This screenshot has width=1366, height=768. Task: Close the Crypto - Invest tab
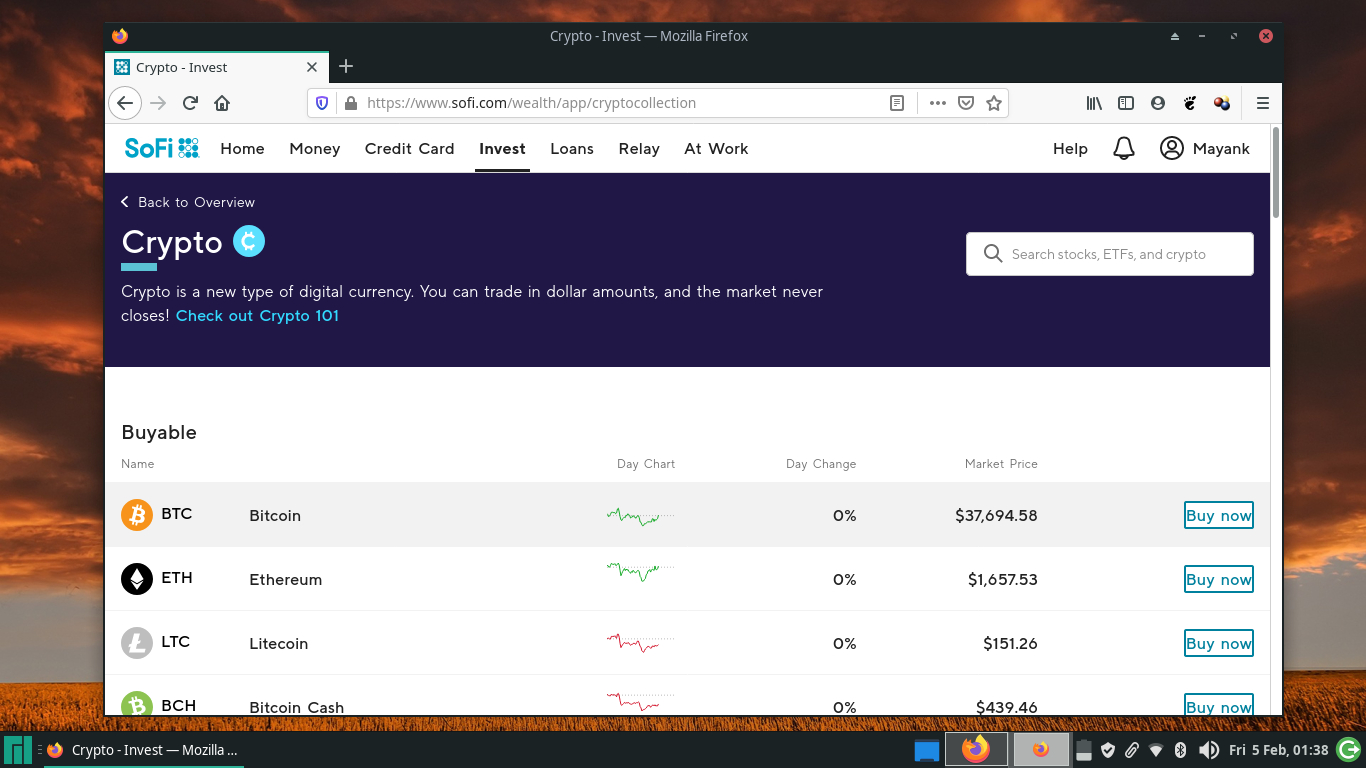(x=312, y=67)
